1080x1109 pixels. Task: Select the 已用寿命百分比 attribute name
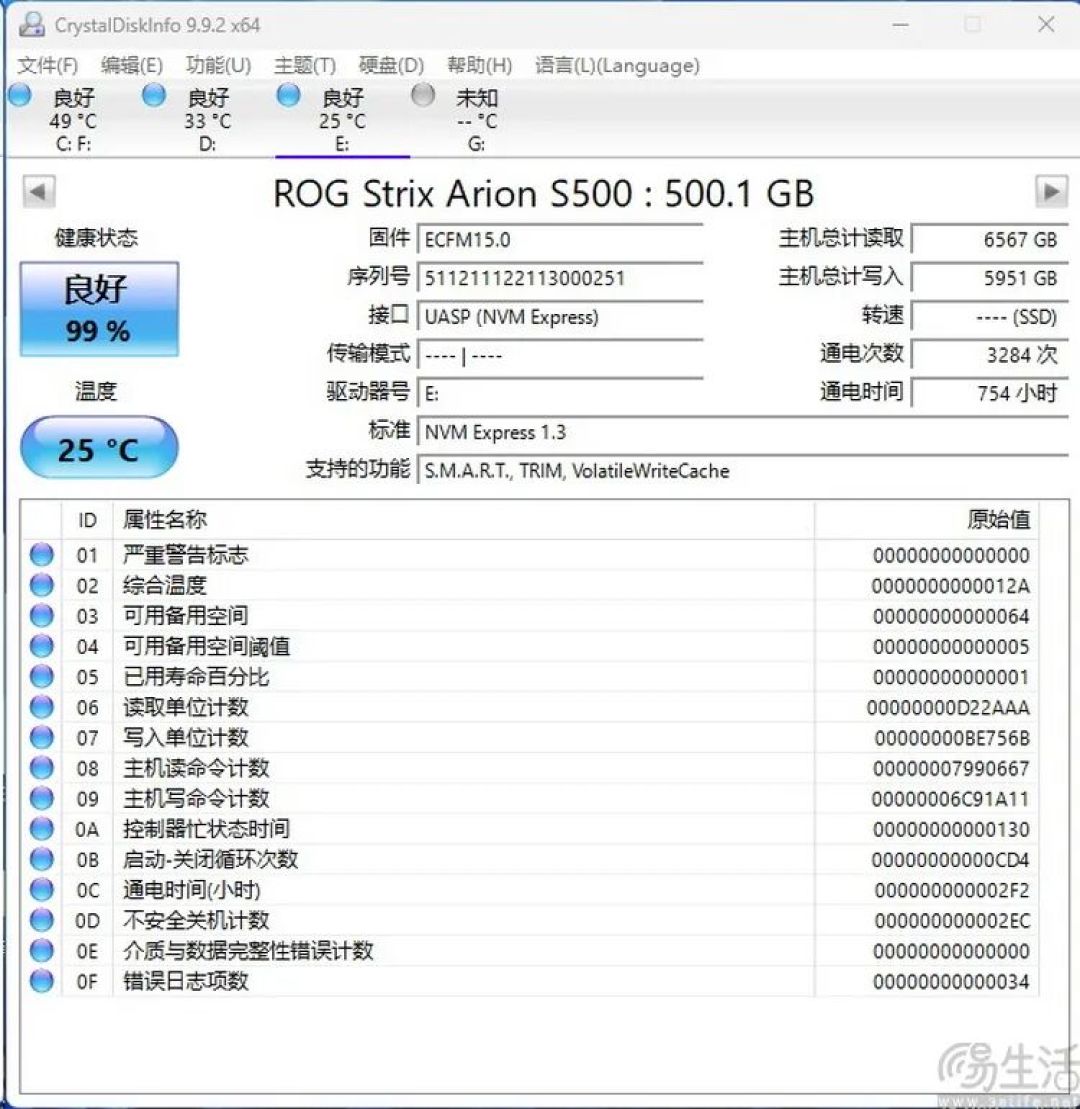[x=196, y=676]
